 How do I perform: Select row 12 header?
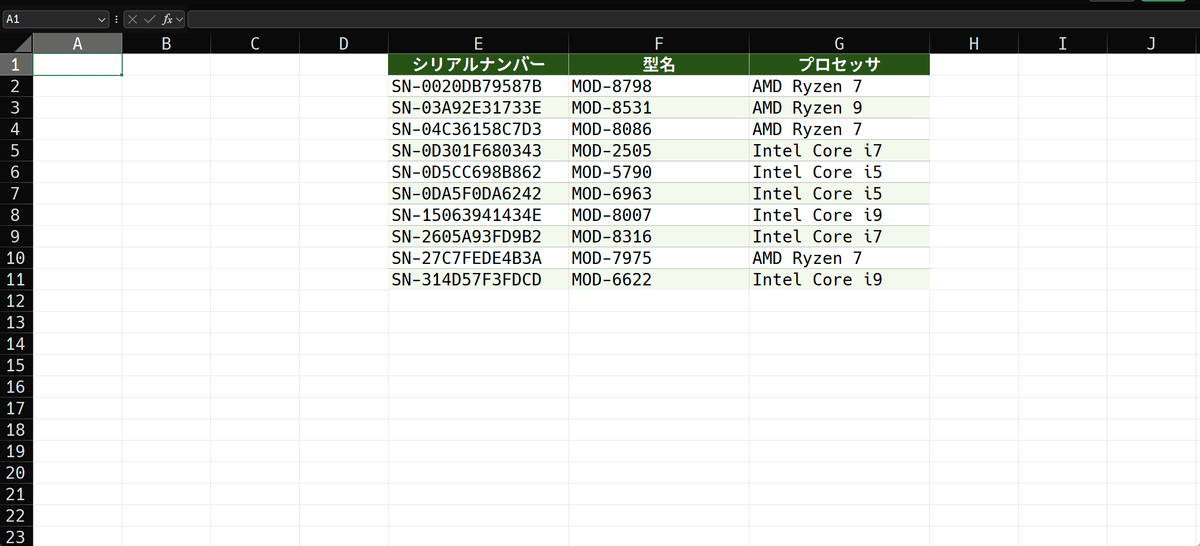16,301
